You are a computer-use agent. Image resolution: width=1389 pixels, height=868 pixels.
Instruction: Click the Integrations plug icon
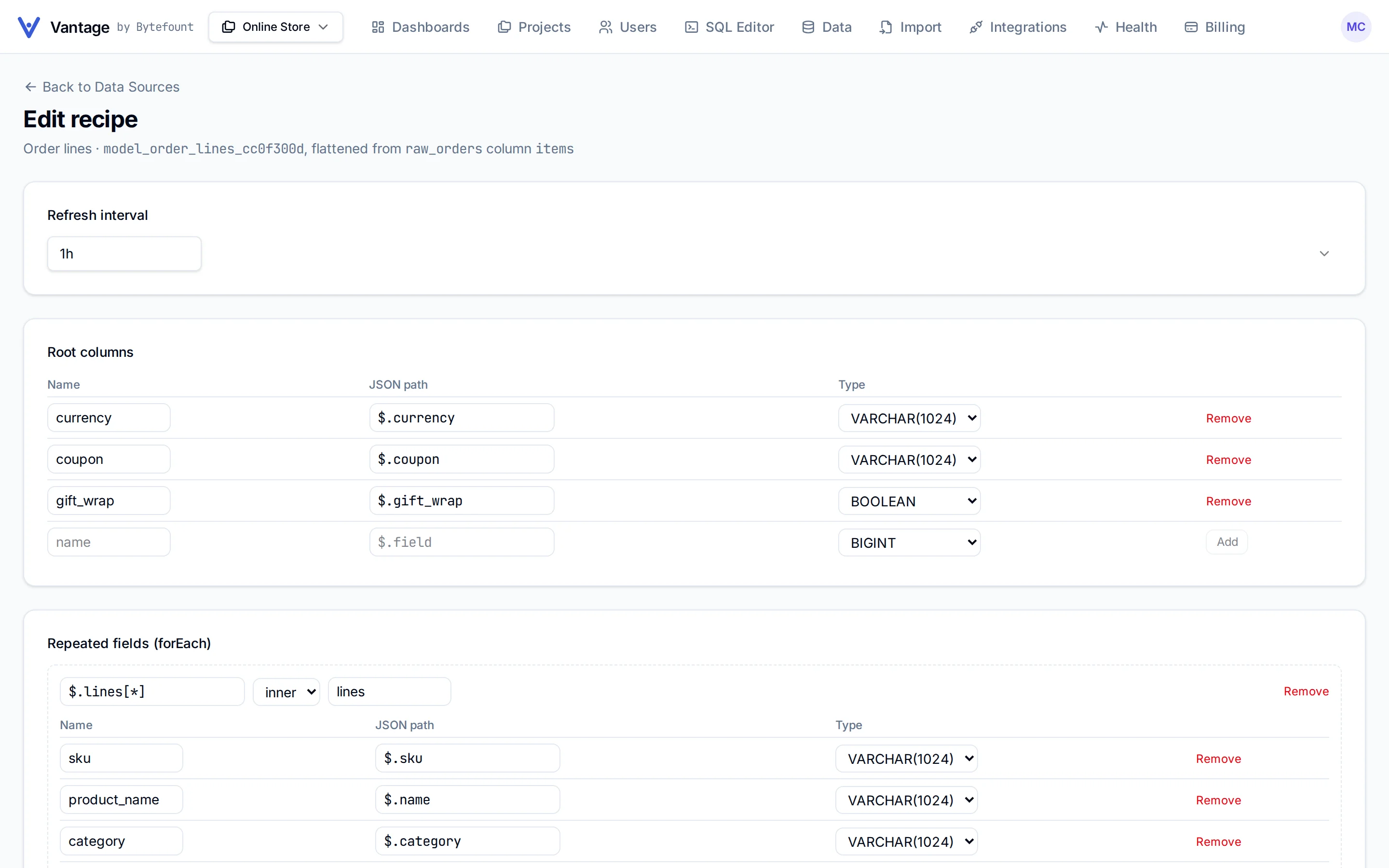(x=975, y=27)
